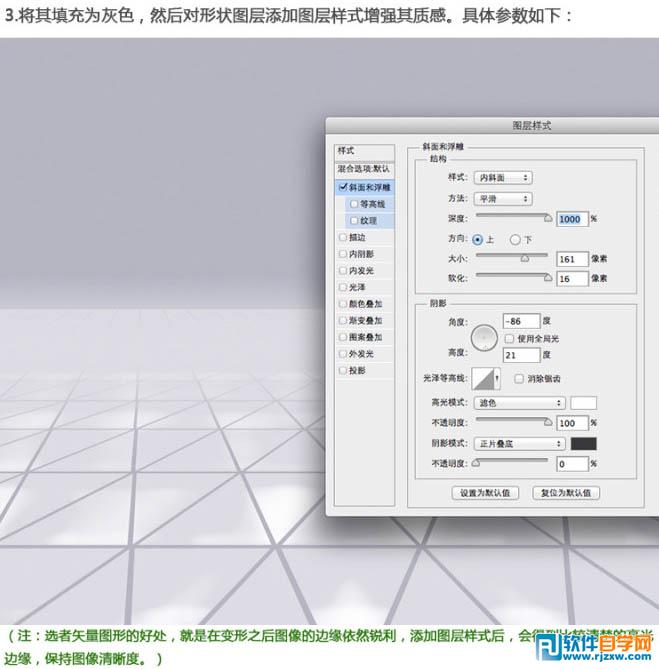659x669 pixels.
Task: Open the 方法 dropdown showing 平滑
Action: point(503,198)
